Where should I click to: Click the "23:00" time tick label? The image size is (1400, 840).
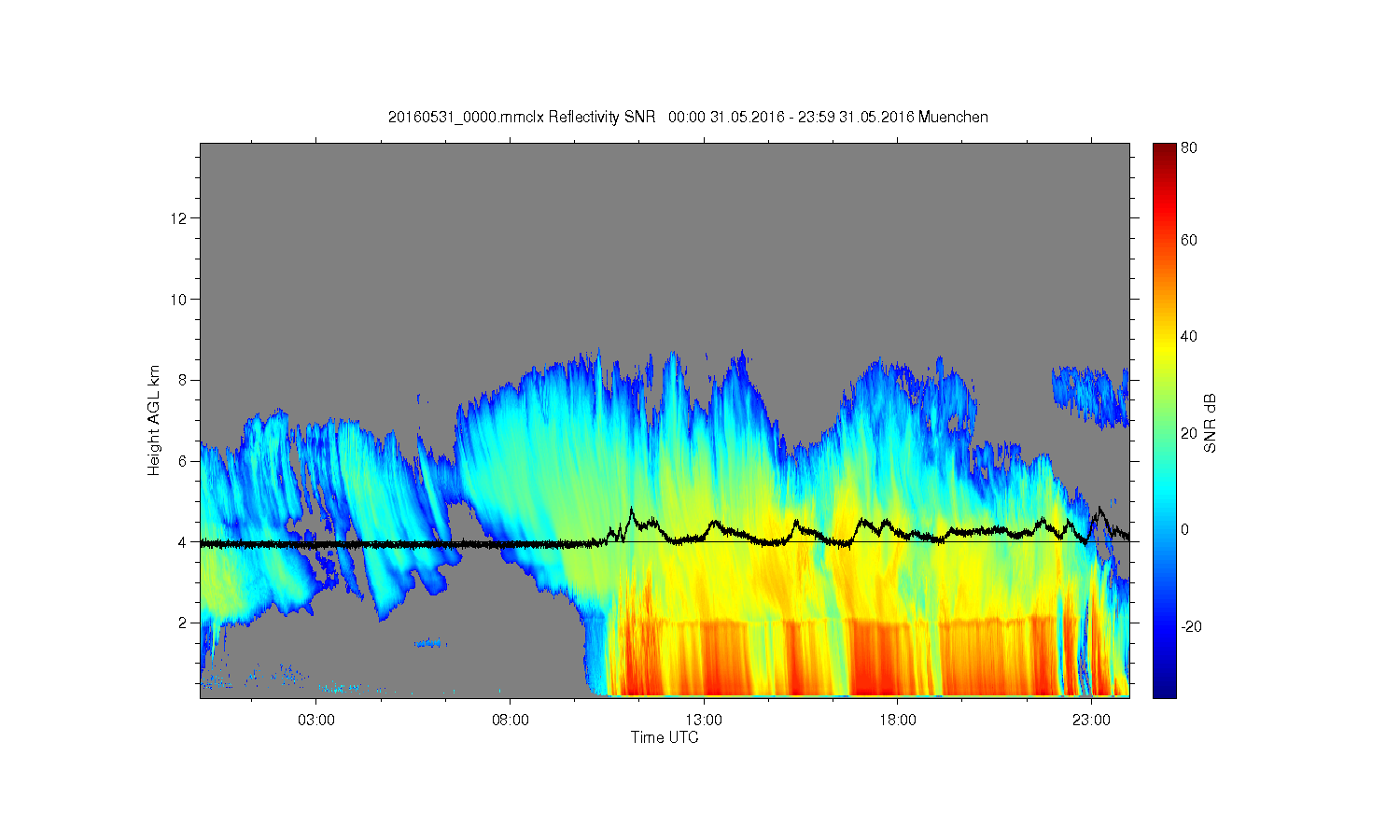[x=1091, y=721]
